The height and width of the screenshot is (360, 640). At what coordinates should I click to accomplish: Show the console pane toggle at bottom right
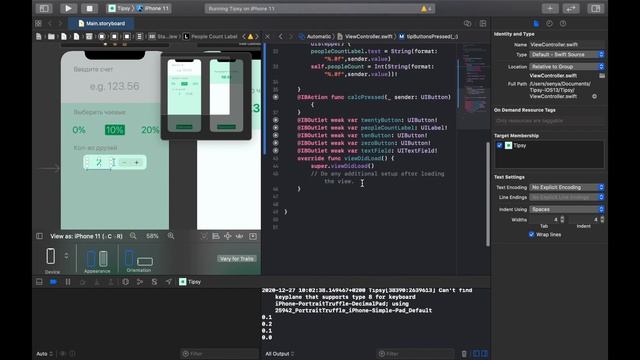484,354
